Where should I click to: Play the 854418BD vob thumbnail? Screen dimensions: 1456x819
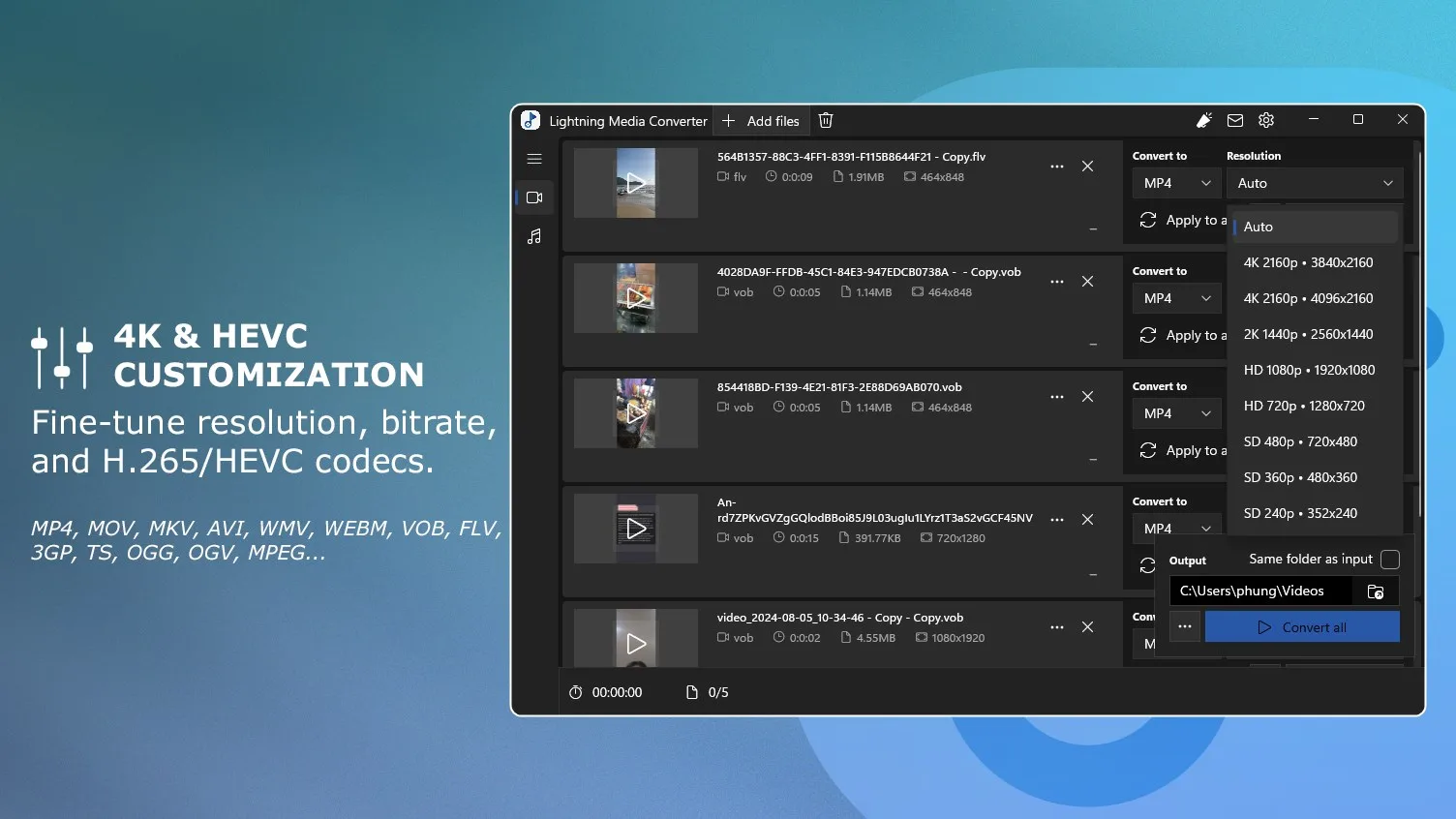tap(636, 413)
